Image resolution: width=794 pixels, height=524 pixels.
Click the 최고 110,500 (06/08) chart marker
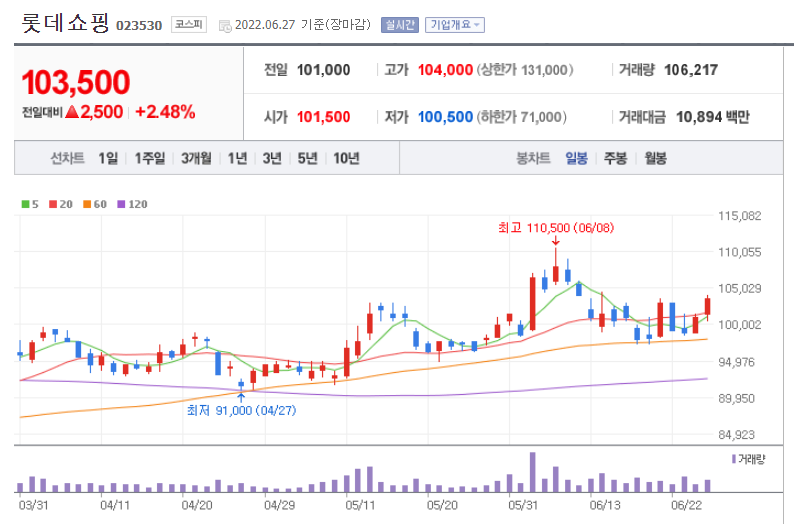(555, 228)
